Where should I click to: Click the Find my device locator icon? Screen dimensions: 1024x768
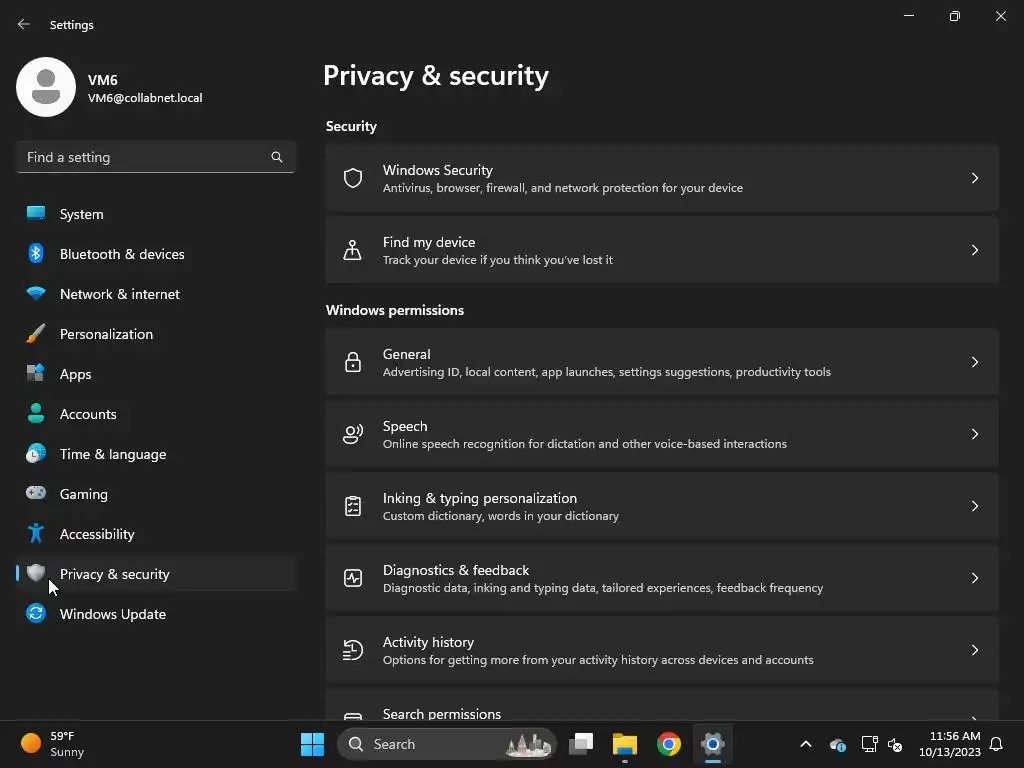pos(353,249)
